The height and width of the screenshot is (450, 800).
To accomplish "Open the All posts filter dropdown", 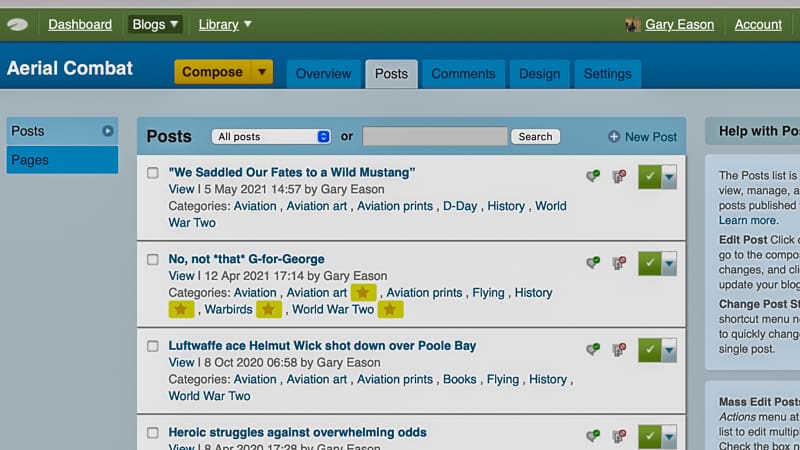I will point(271,137).
